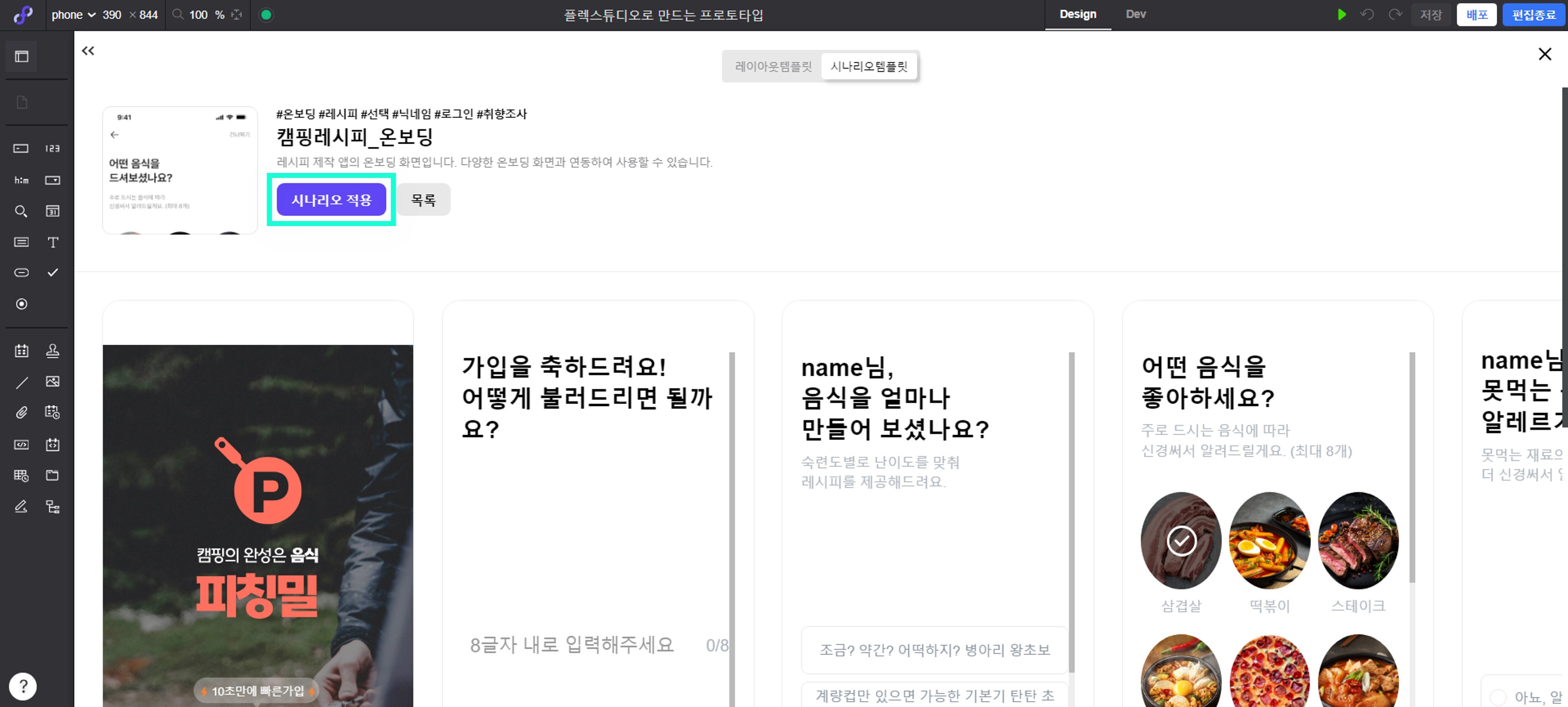
Task: Select the code embed component icon
Action: pyautogui.click(x=21, y=445)
